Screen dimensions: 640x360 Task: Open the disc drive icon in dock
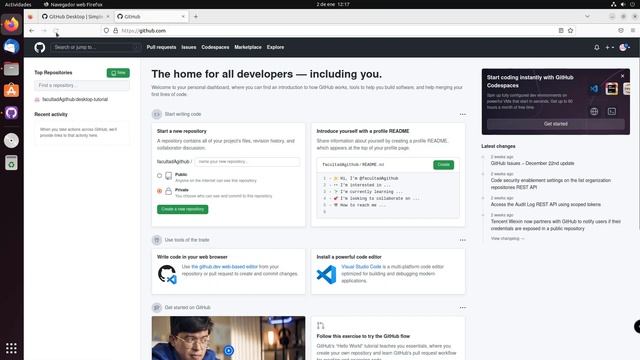(11, 140)
